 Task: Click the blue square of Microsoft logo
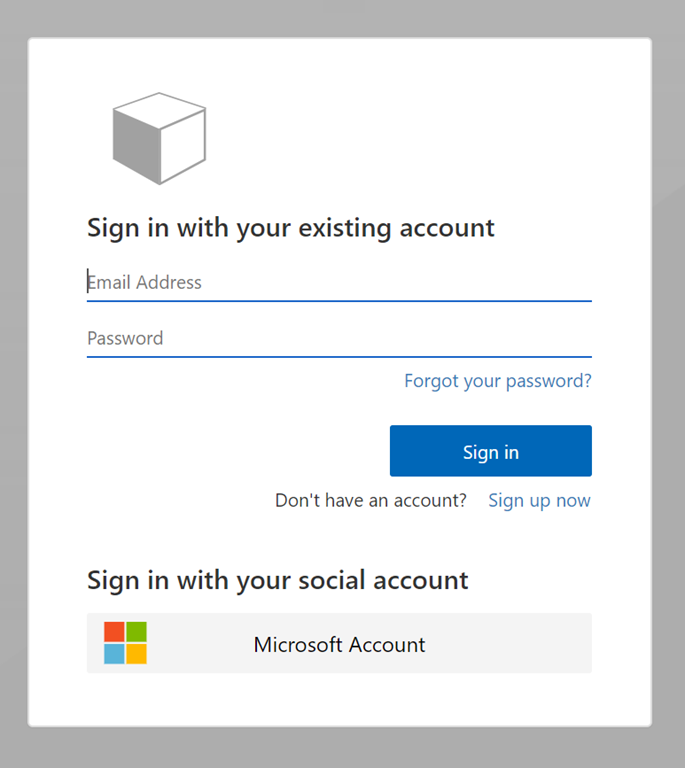click(114, 654)
